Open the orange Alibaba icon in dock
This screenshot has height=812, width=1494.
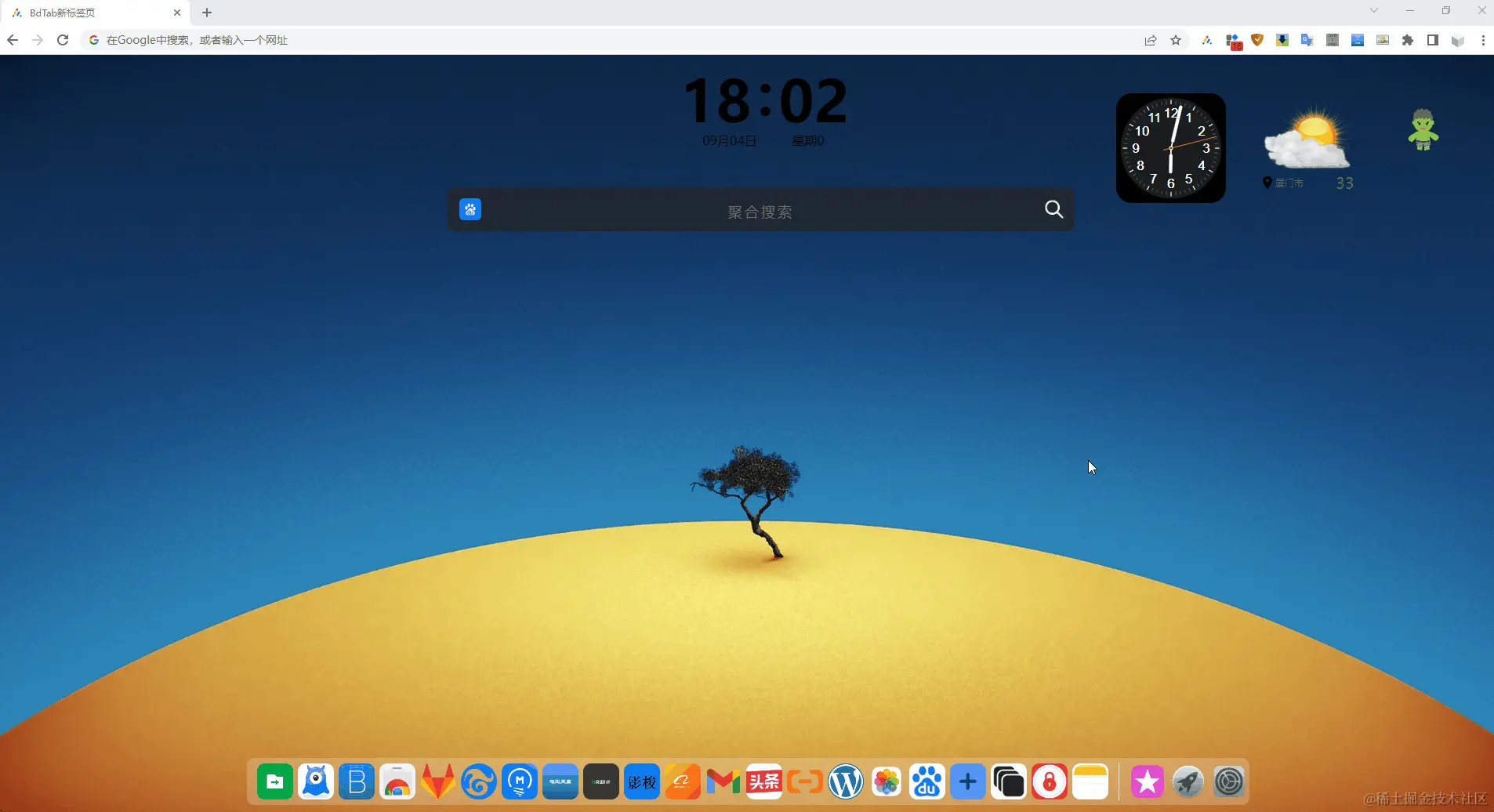coord(683,781)
